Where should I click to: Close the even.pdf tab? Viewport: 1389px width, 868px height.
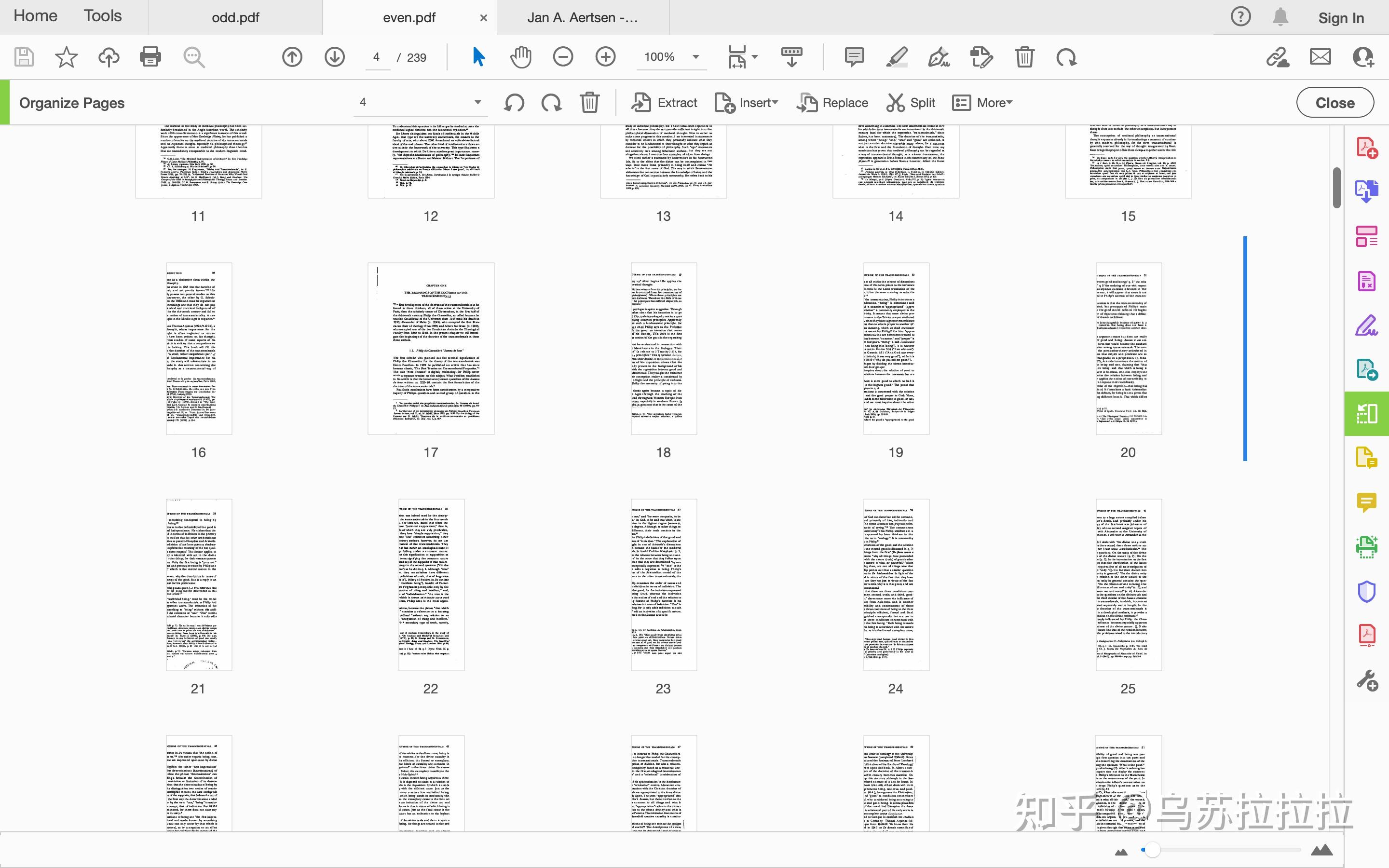[x=484, y=18]
